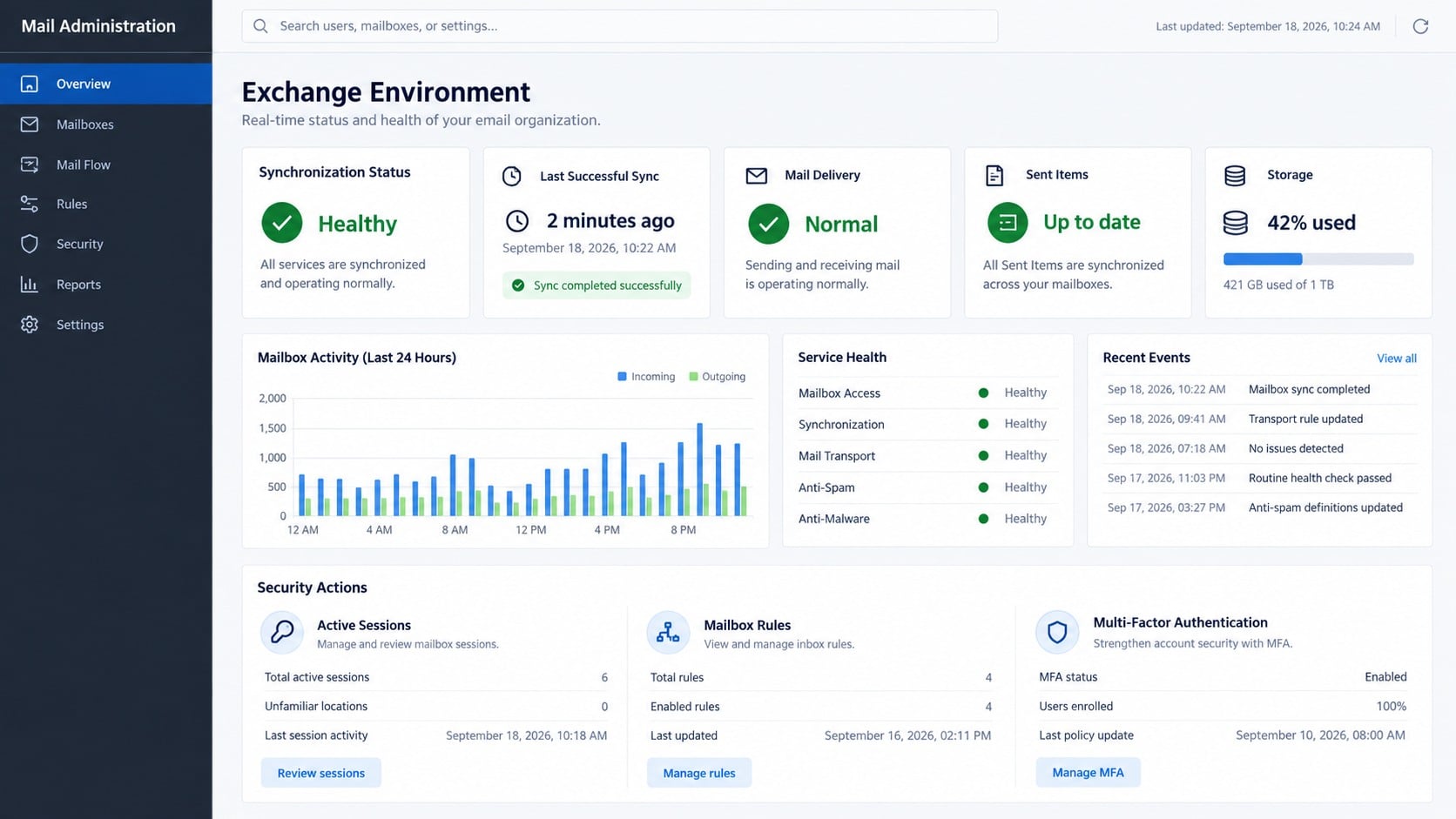Click the Review sessions button
1456x819 pixels.
click(321, 773)
